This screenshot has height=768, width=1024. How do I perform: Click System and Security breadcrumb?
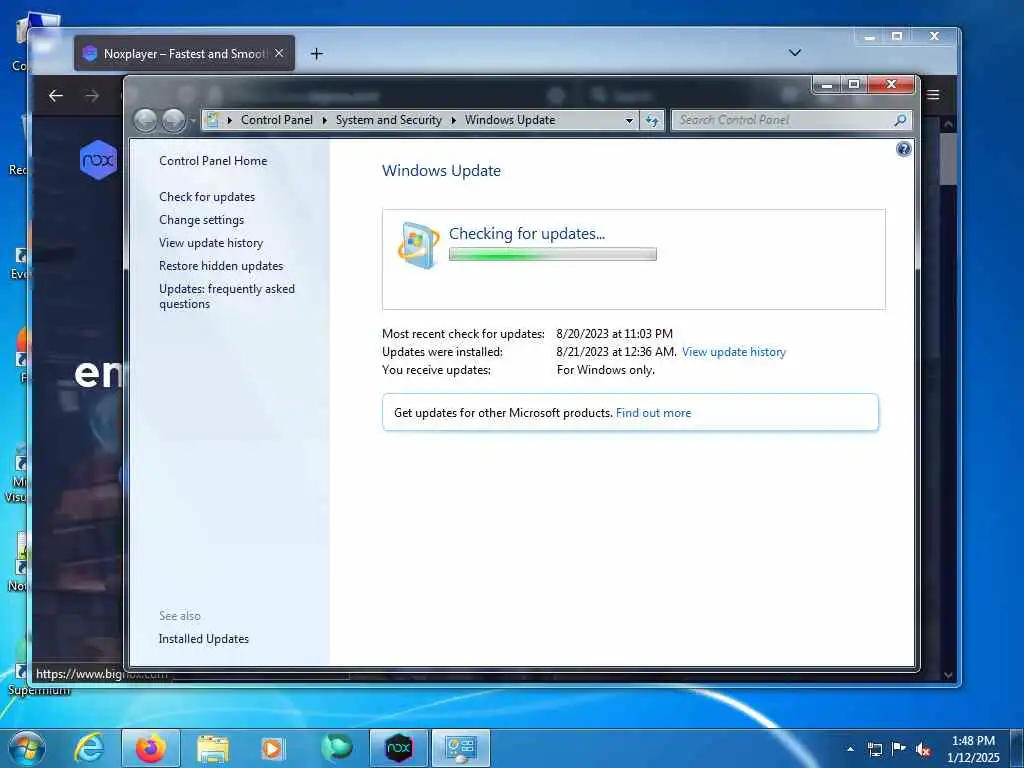coord(389,120)
